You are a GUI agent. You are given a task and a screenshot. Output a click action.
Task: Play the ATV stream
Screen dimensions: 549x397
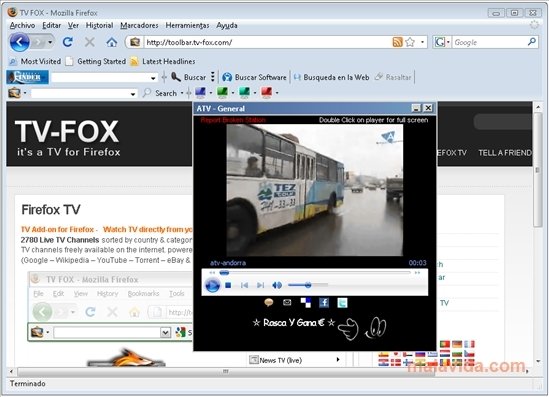tap(212, 285)
